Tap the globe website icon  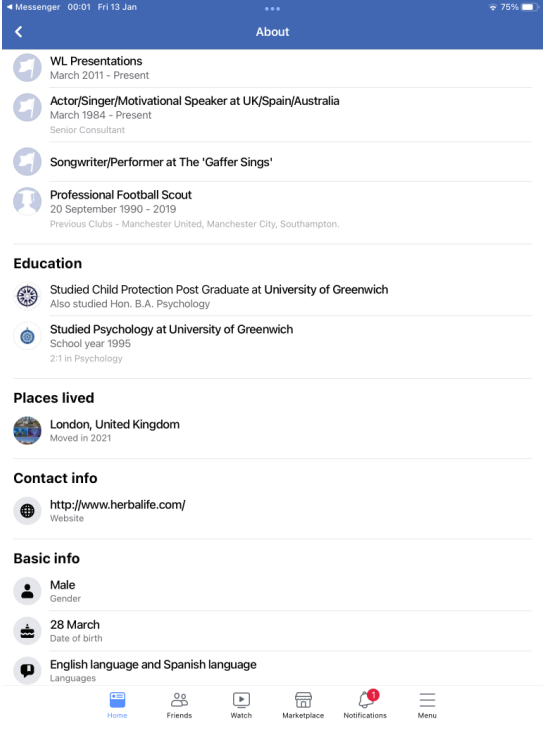tap(27, 510)
